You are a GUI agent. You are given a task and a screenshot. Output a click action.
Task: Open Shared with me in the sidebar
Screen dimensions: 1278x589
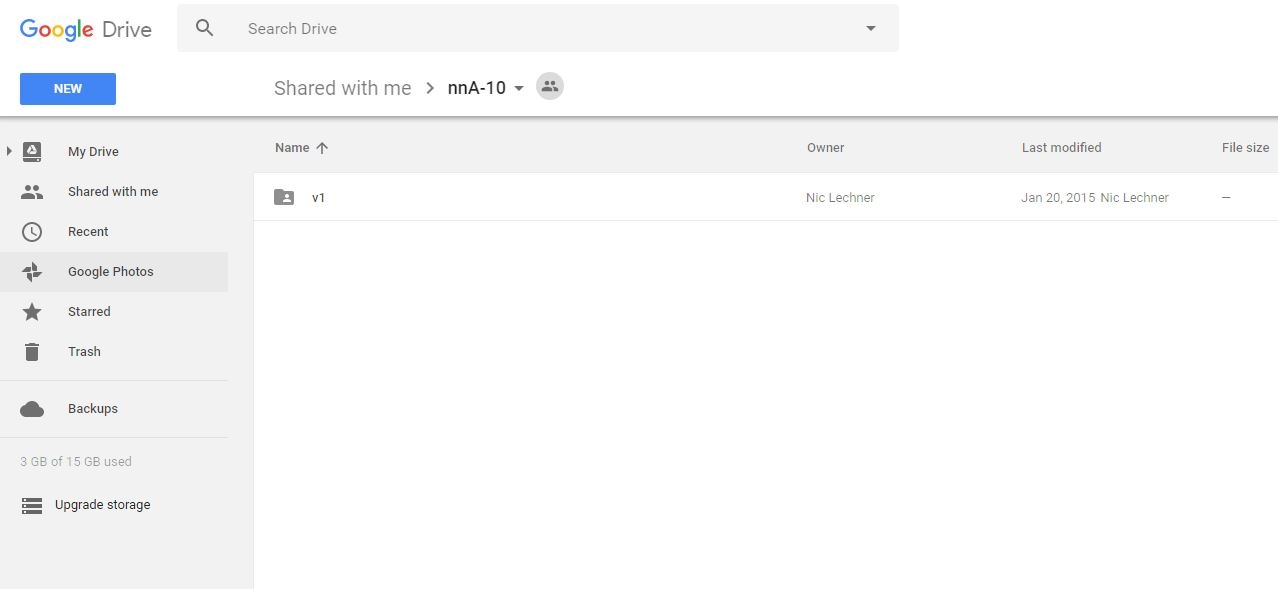tap(112, 192)
